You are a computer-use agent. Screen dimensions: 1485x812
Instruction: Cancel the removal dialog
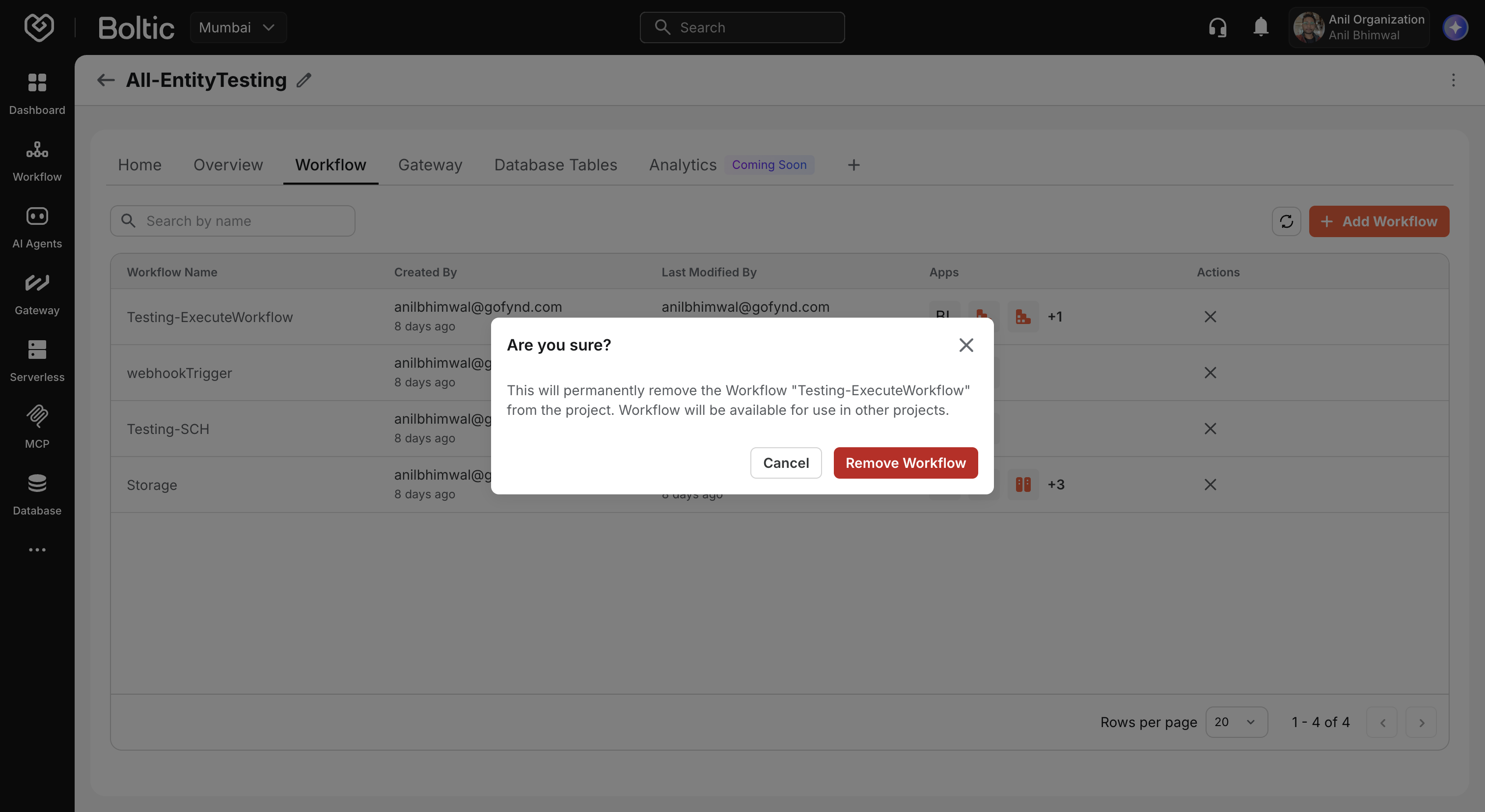(x=786, y=463)
